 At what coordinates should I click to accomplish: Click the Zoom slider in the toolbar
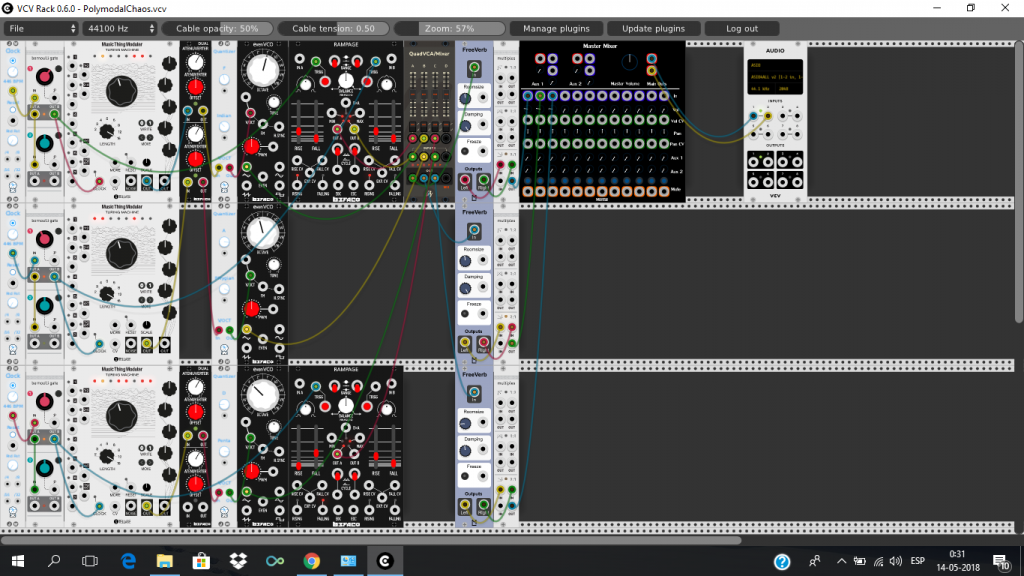[450, 29]
